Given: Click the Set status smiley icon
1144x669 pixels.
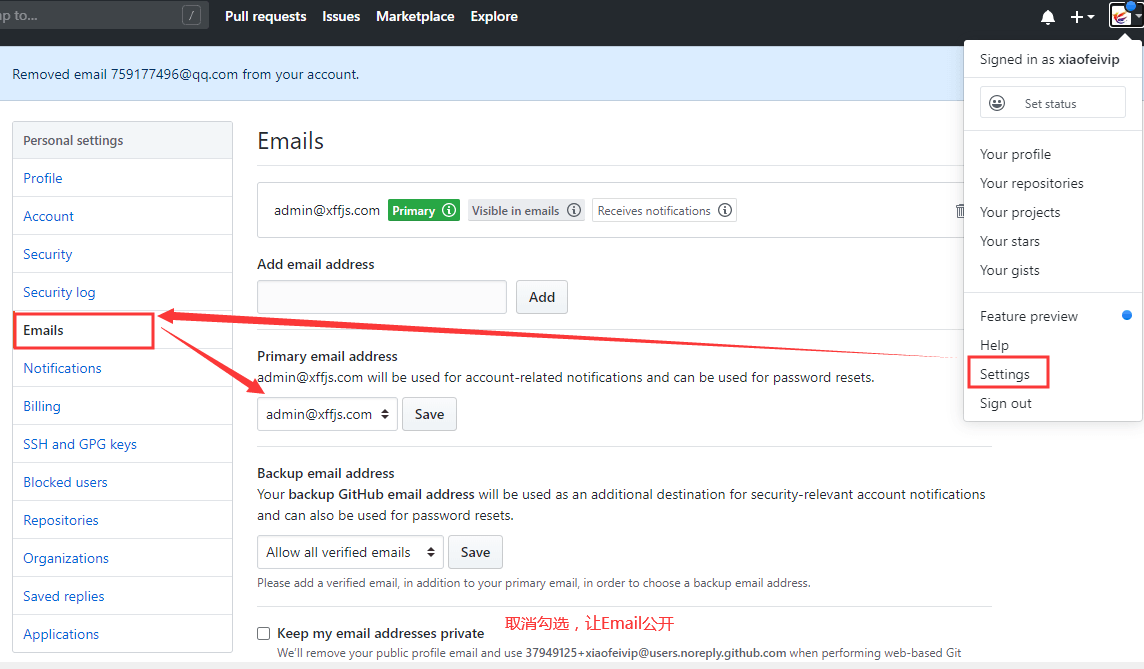Looking at the screenshot, I should point(997,103).
